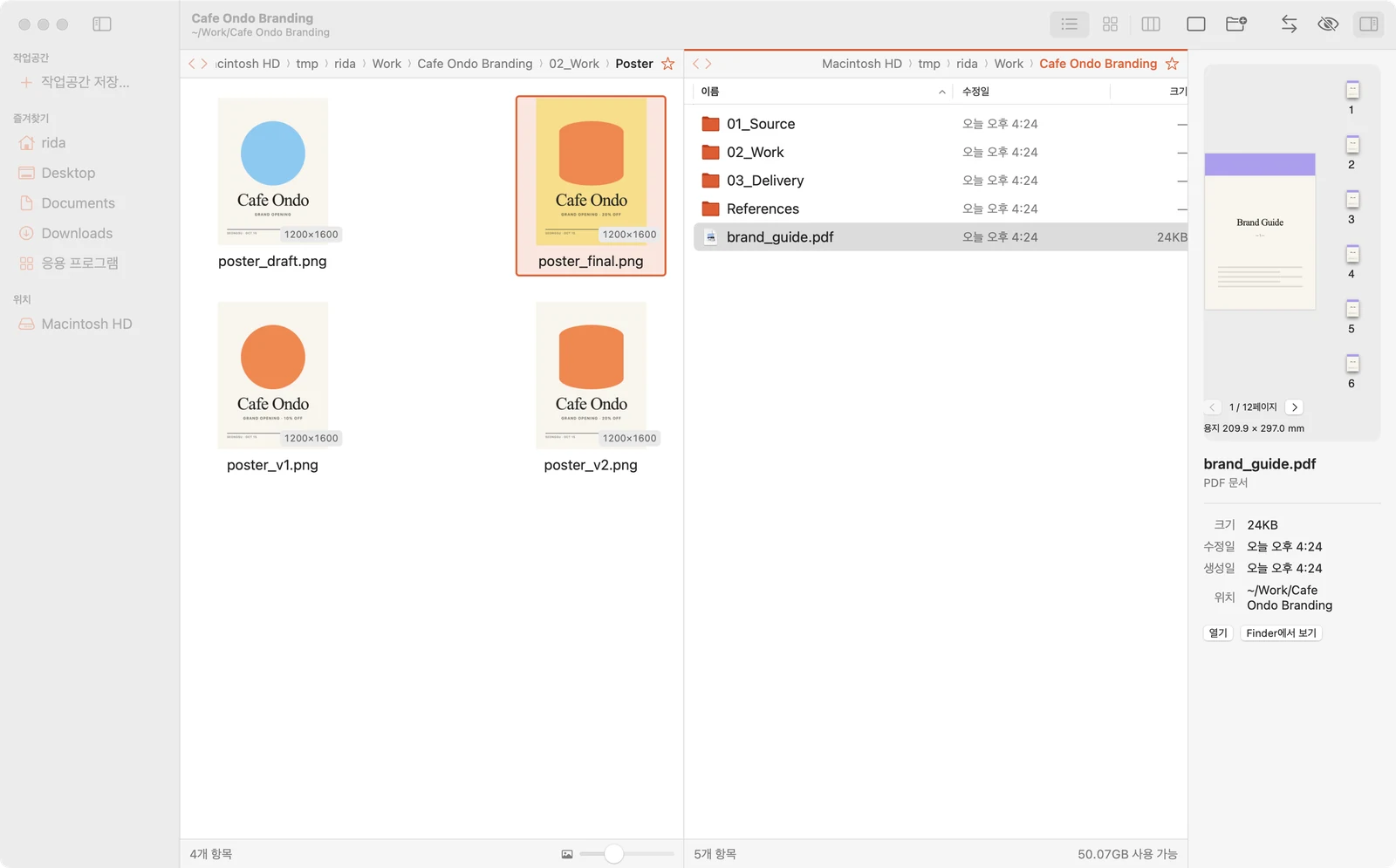This screenshot has height=868, width=1396.
Task: Click 02_Work in left breadcrumb
Action: point(574,64)
